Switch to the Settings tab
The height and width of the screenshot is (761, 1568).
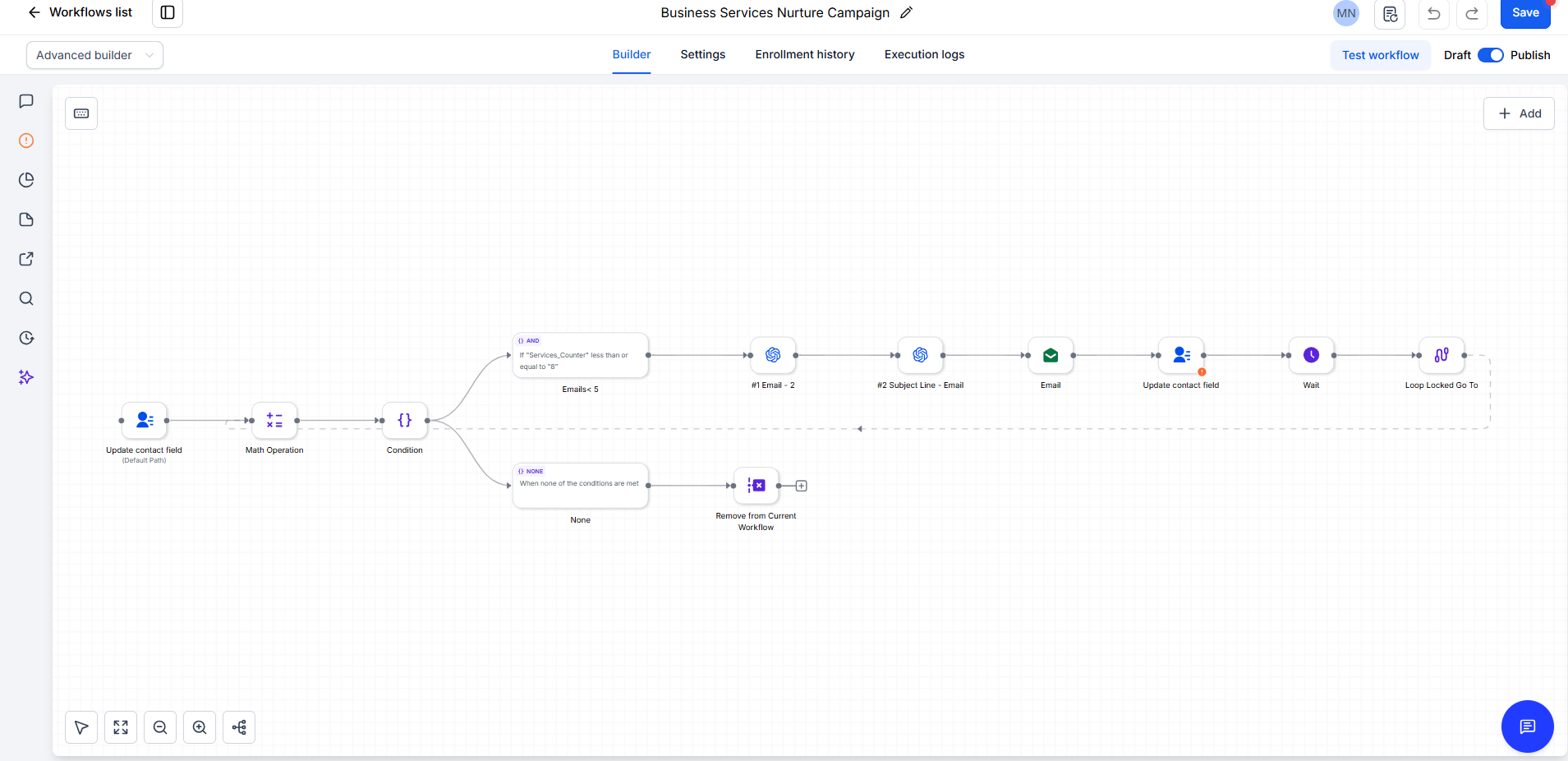tap(703, 54)
